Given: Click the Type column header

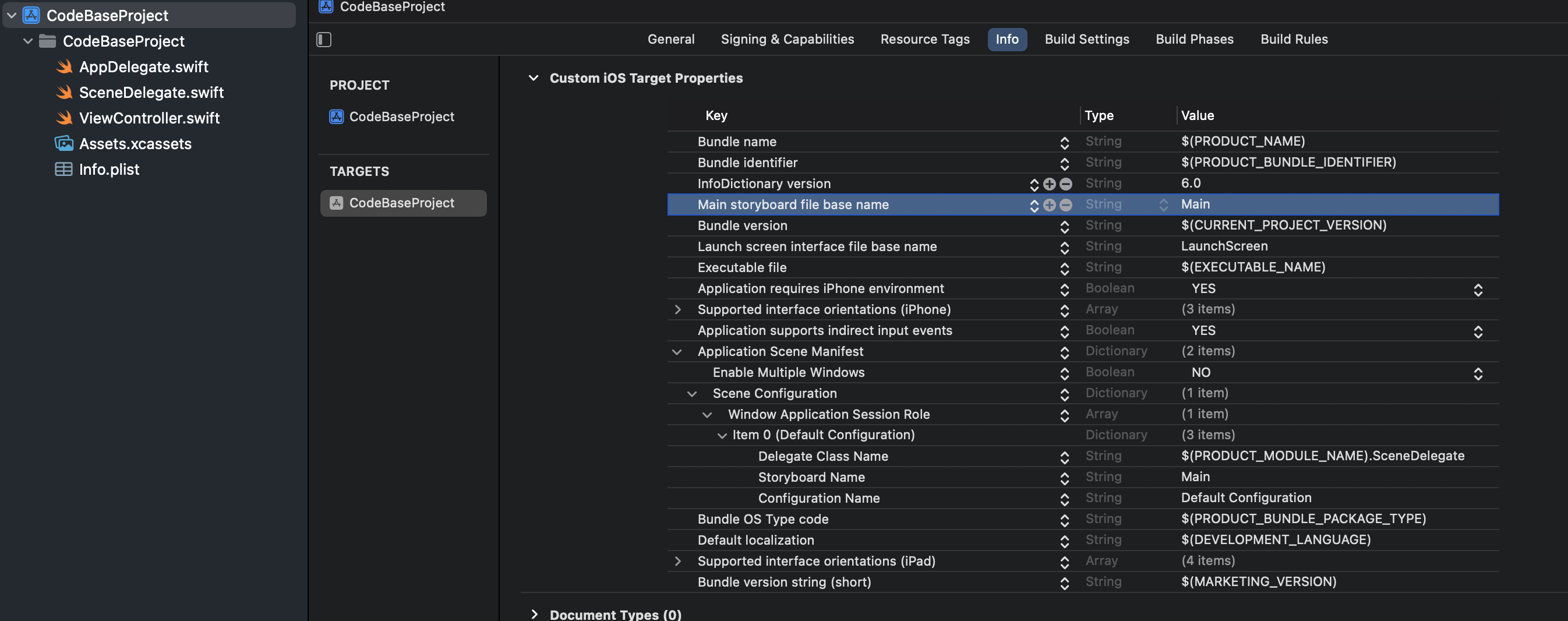Looking at the screenshot, I should pyautogui.click(x=1099, y=115).
